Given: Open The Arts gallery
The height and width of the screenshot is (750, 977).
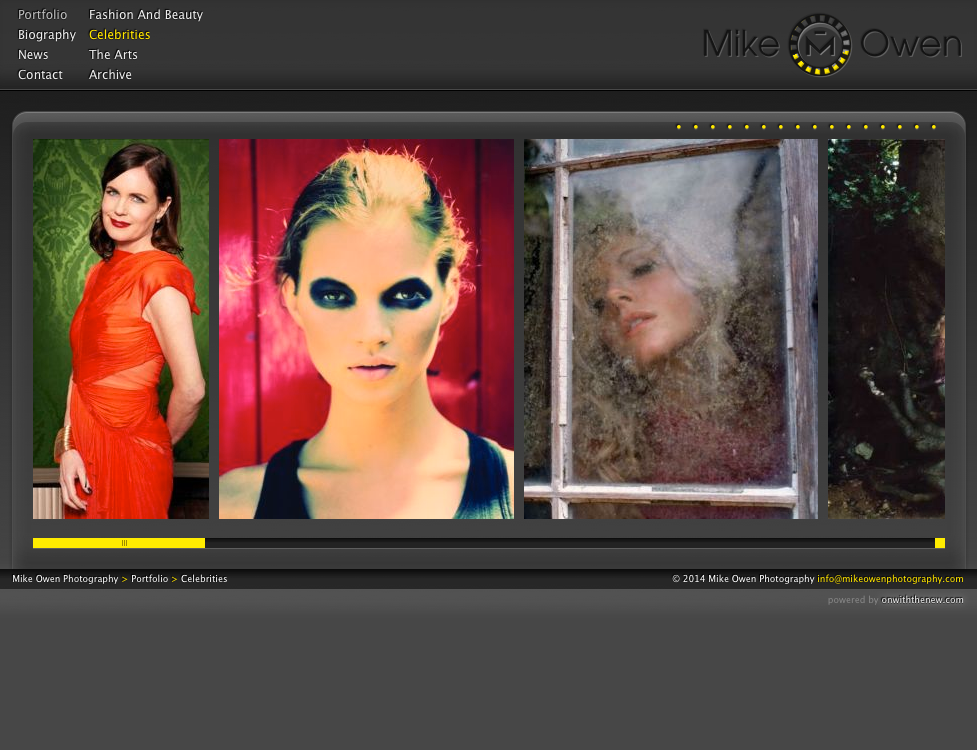Looking at the screenshot, I should coord(113,55).
